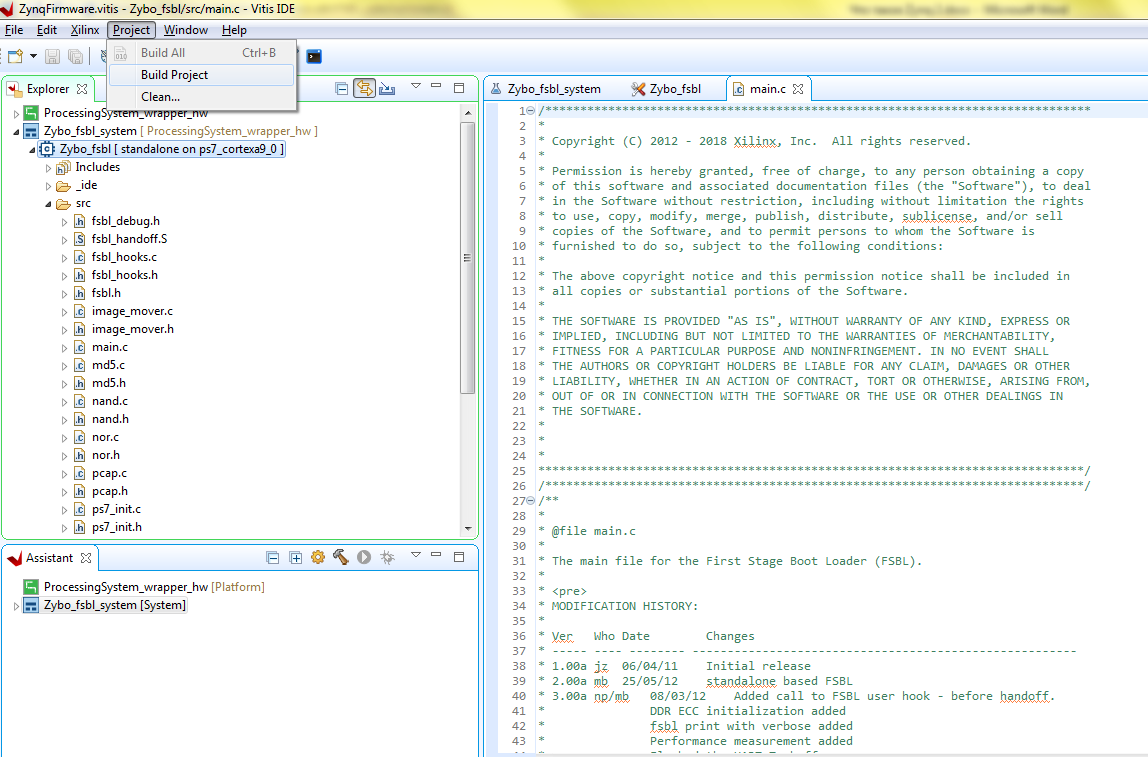Collapse the src folder
Image resolution: width=1148 pixels, height=757 pixels.
pos(48,204)
